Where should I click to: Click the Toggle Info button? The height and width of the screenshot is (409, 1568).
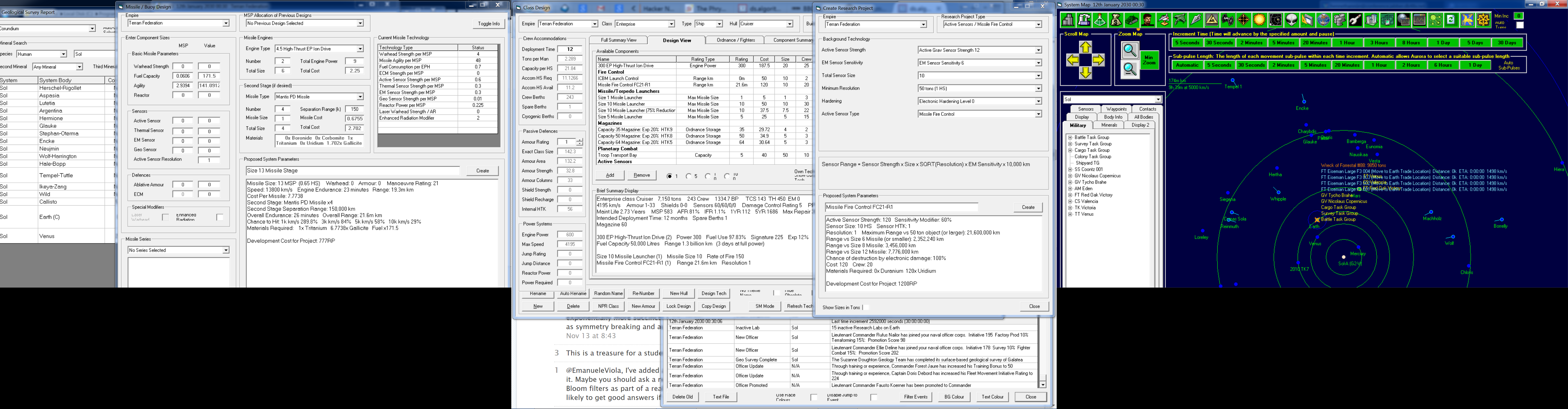point(489,24)
